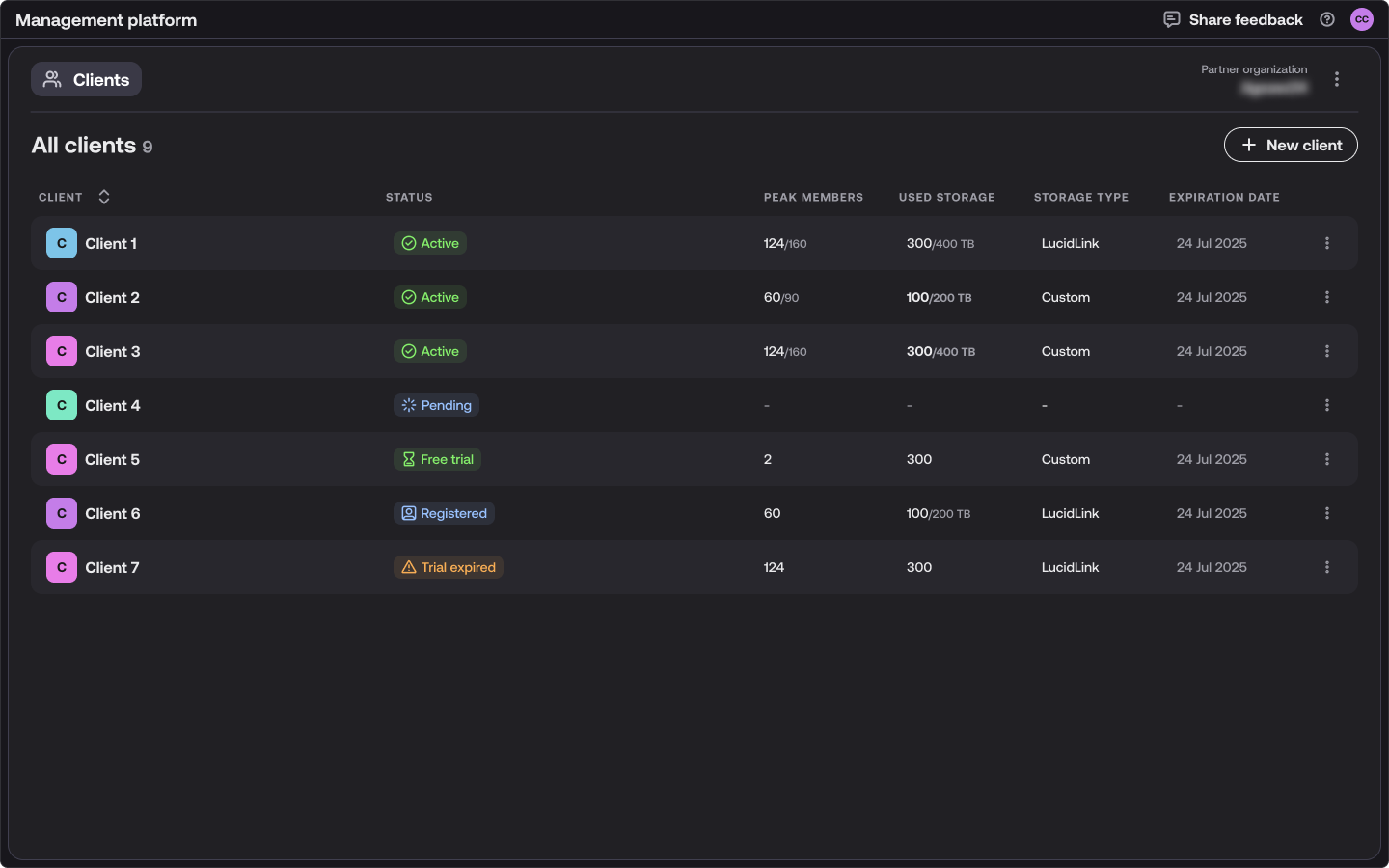The height and width of the screenshot is (868, 1389).
Task: Click Client 6 peak members value 60
Action: (772, 513)
